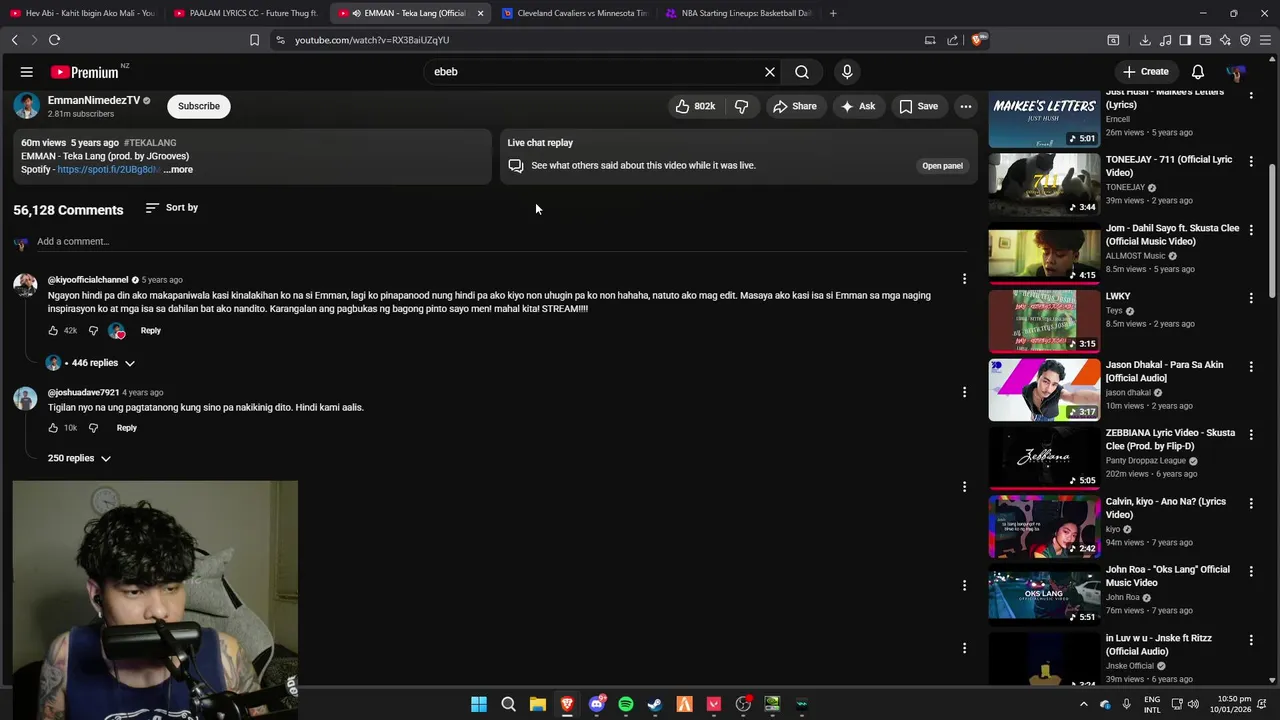Open Calvin, kiyo Ano Na? video title

point(1165,508)
